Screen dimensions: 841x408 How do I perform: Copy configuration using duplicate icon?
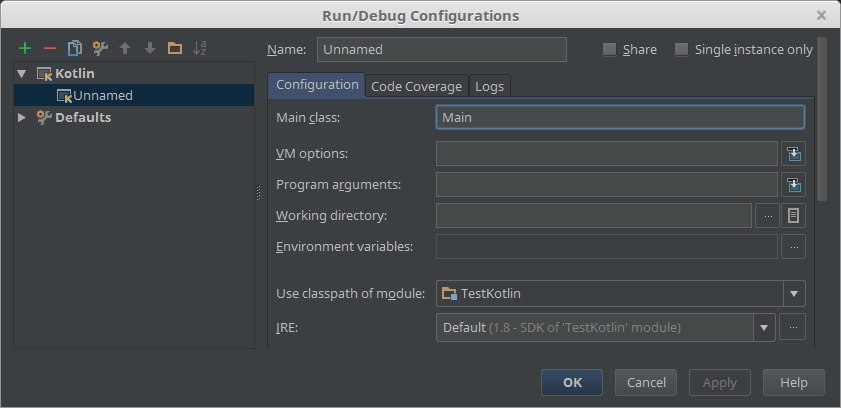(75, 49)
